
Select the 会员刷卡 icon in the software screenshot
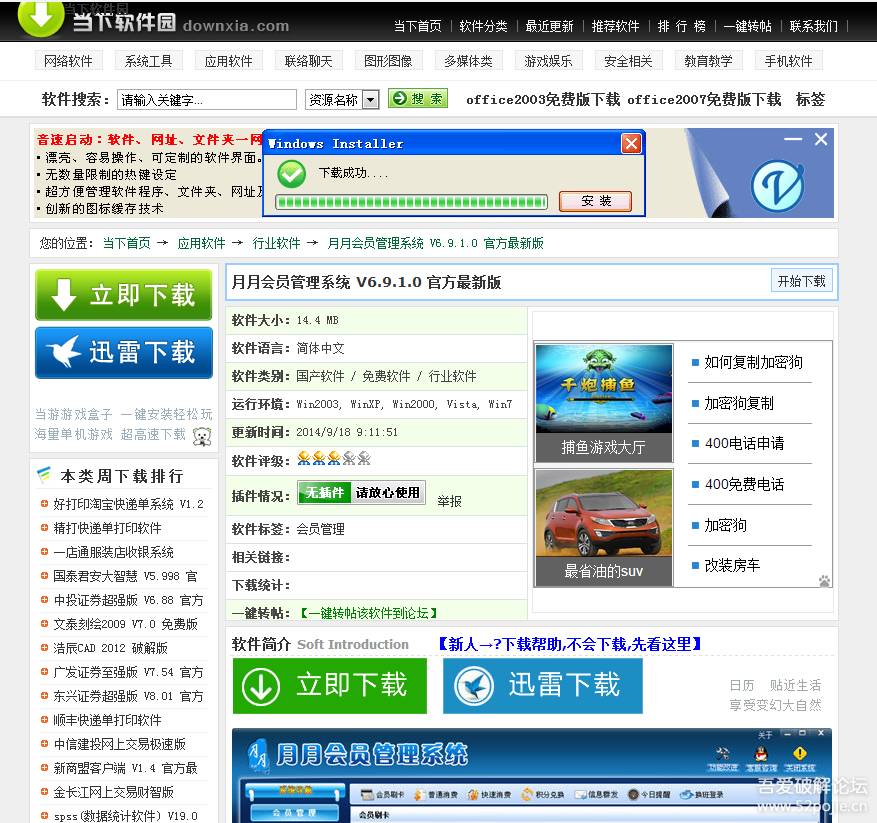(x=366, y=792)
